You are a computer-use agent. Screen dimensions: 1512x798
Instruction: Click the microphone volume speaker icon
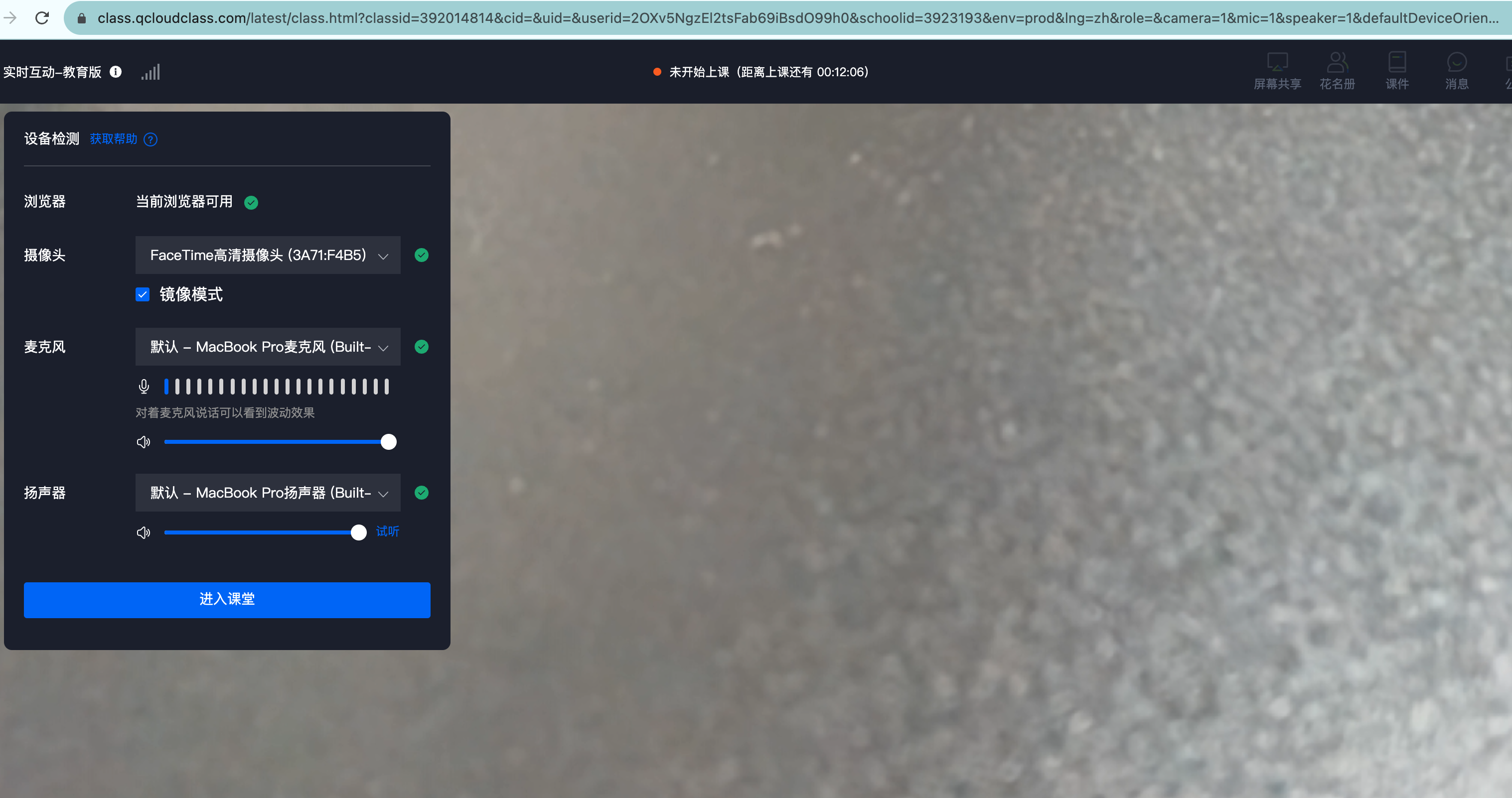tap(143, 442)
